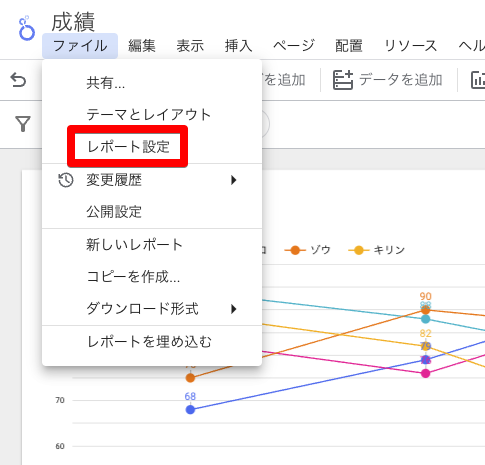Open the 表示 menu
The height and width of the screenshot is (465, 485).
tap(190, 46)
